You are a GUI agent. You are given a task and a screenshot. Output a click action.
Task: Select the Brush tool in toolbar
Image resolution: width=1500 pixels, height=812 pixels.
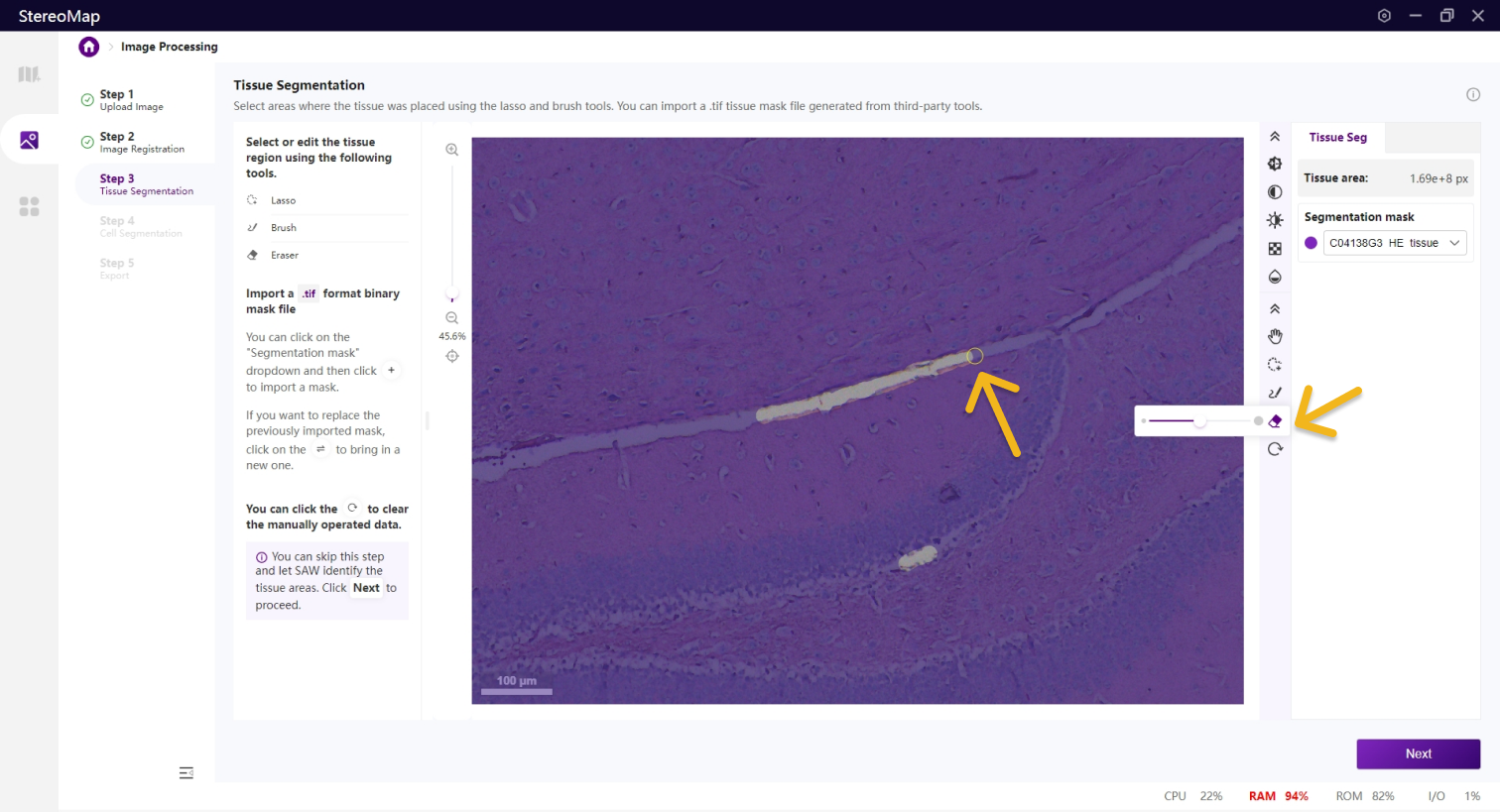pyautogui.click(x=1275, y=393)
